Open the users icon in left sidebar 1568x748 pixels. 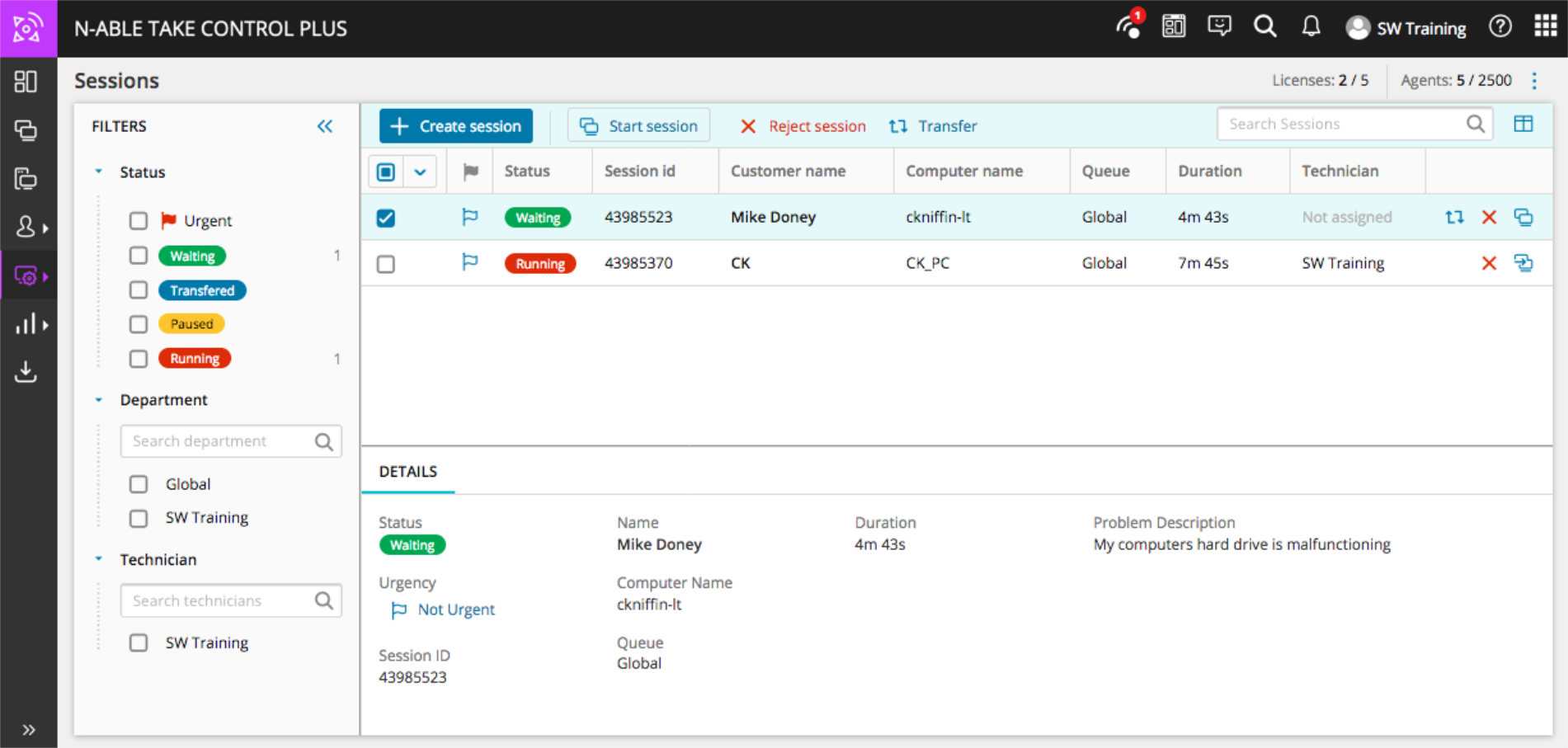coord(26,227)
